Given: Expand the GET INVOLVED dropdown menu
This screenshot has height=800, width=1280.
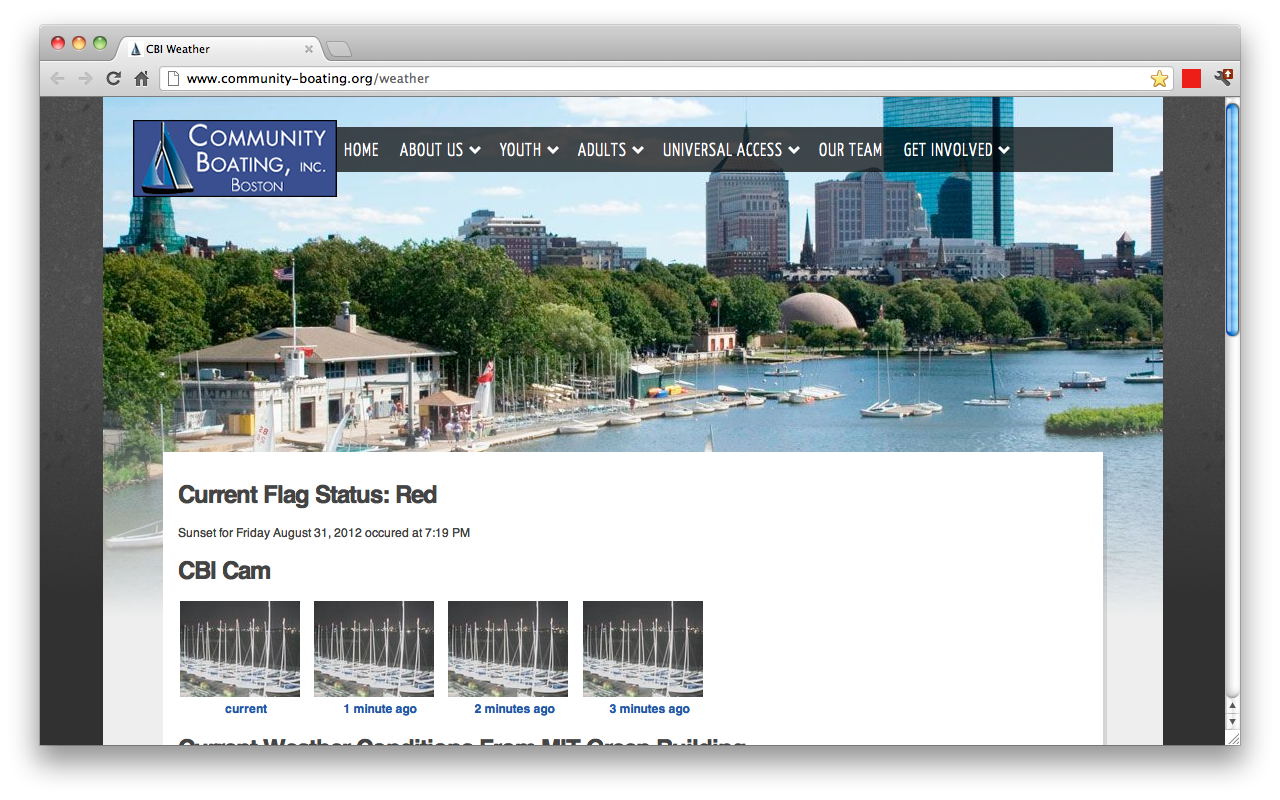Looking at the screenshot, I should point(956,150).
